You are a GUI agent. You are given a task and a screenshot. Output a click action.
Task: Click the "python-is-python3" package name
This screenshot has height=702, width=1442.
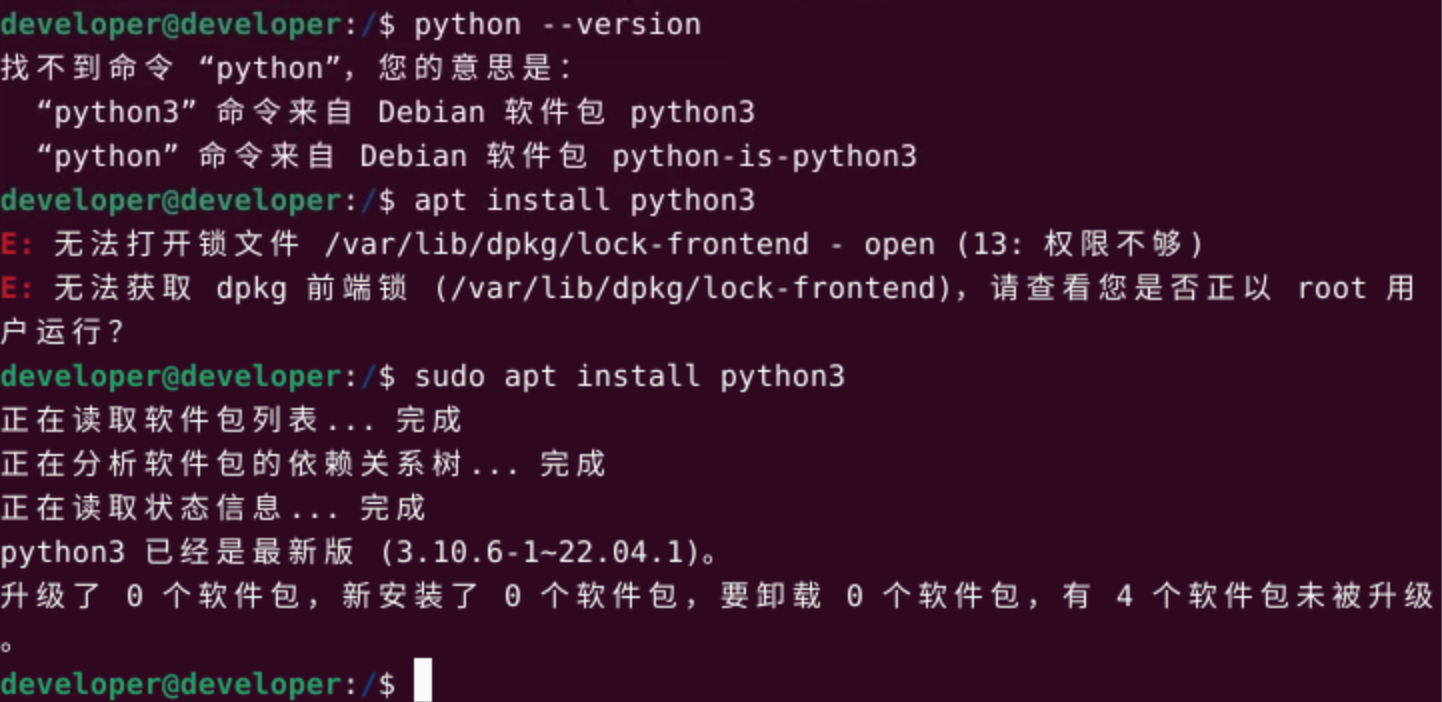point(764,156)
